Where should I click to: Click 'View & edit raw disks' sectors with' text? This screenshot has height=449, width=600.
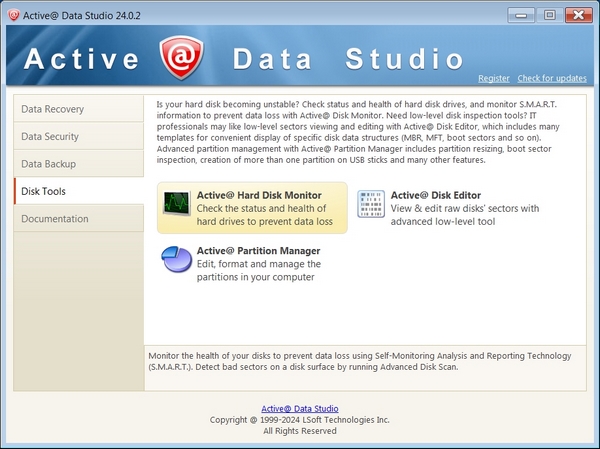[465, 209]
